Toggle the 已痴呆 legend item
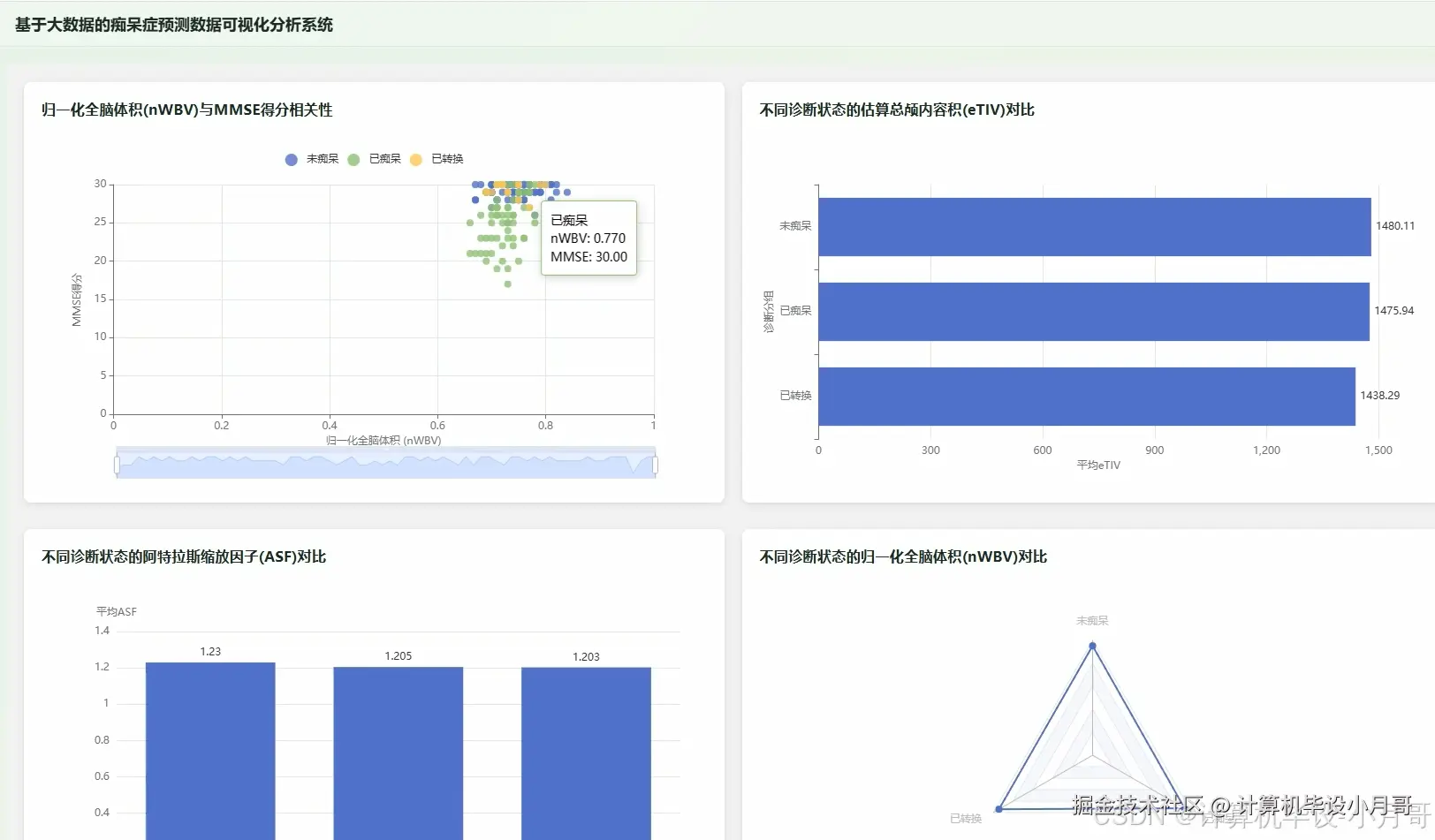1435x840 pixels. [x=375, y=159]
